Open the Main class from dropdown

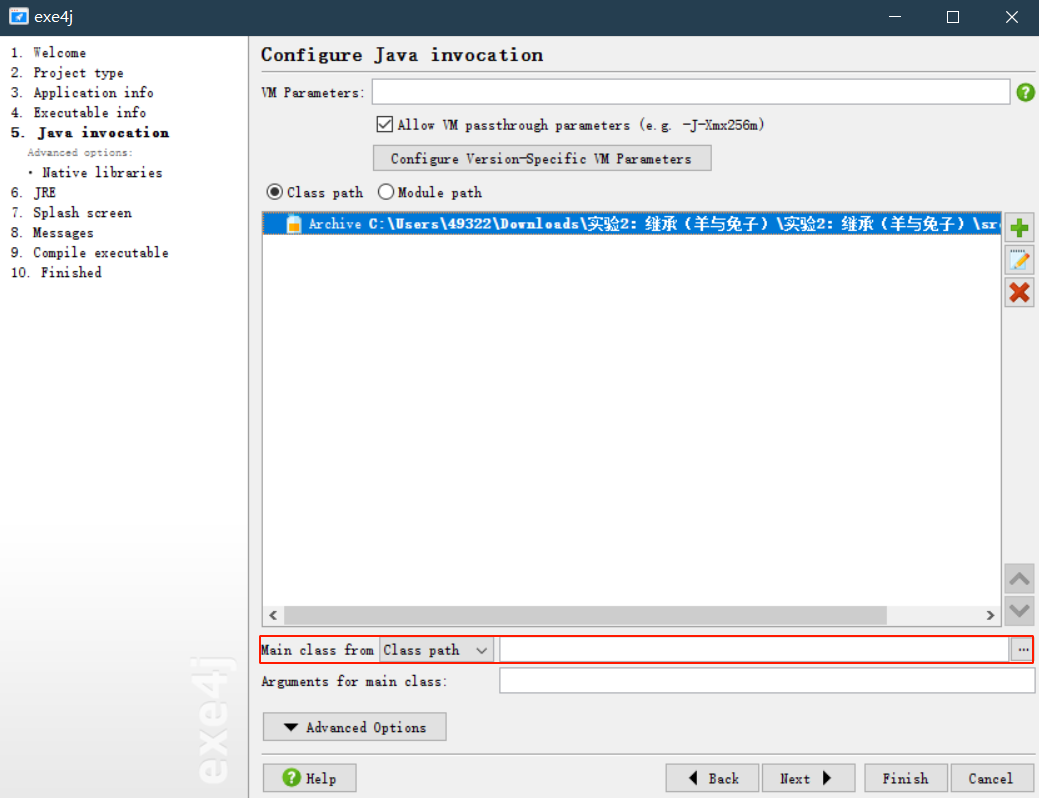436,650
